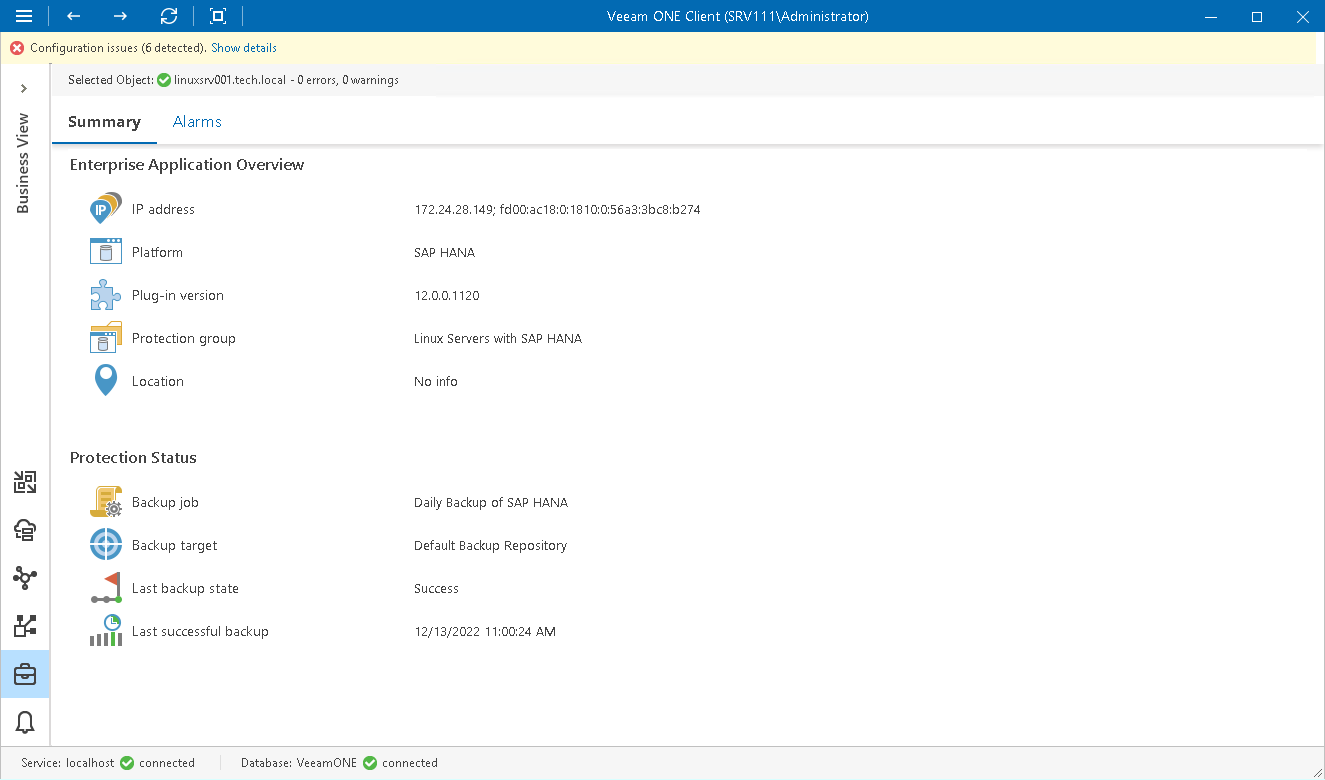1325x780 pixels.
Task: Open the network diagram sidebar icon
Action: (24, 578)
